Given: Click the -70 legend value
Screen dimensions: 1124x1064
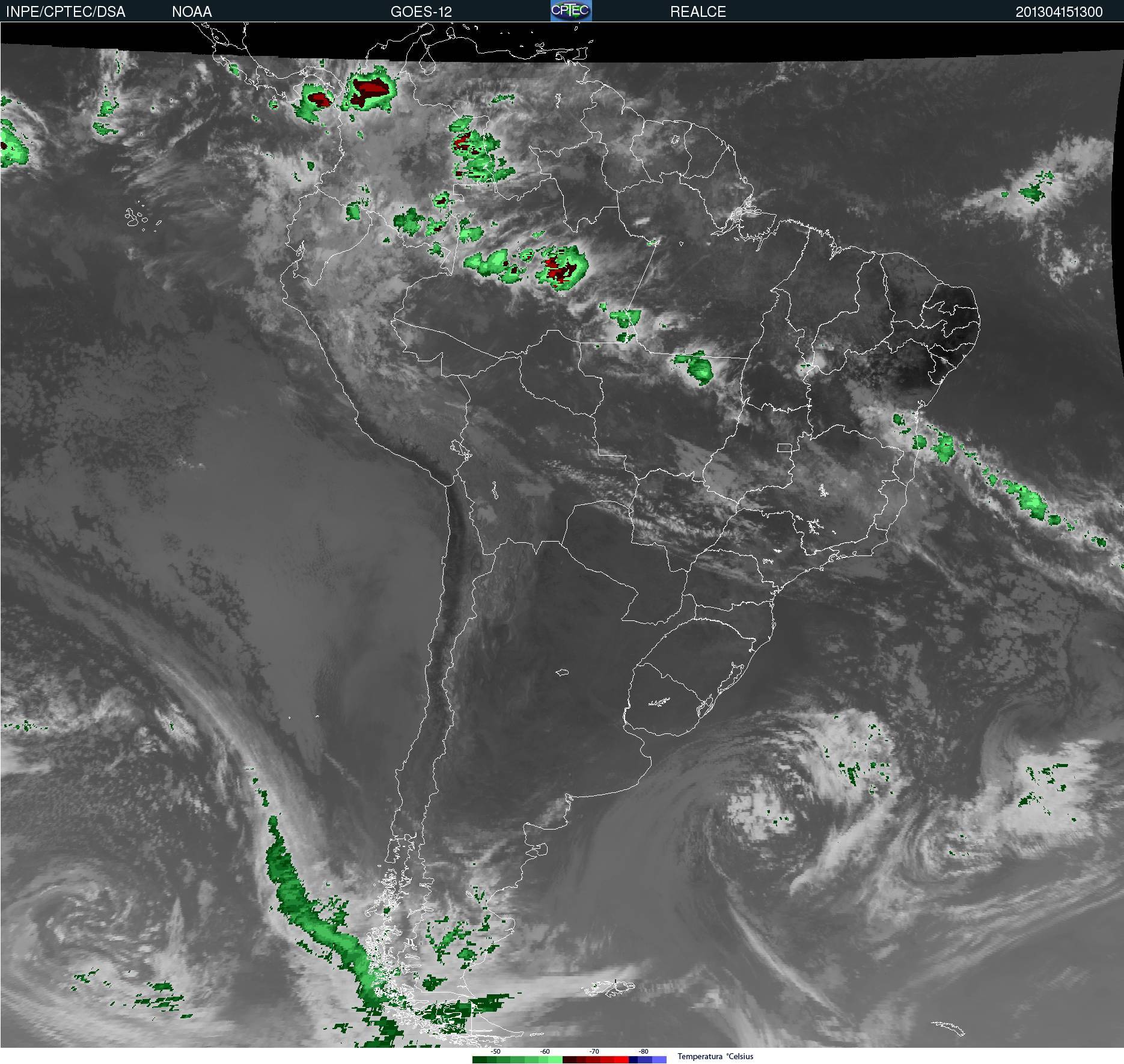Looking at the screenshot, I should click(594, 1051).
